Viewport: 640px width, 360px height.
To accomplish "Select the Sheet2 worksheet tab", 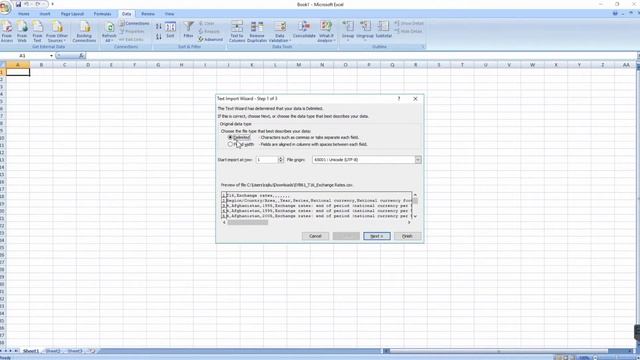I will click(x=53, y=351).
